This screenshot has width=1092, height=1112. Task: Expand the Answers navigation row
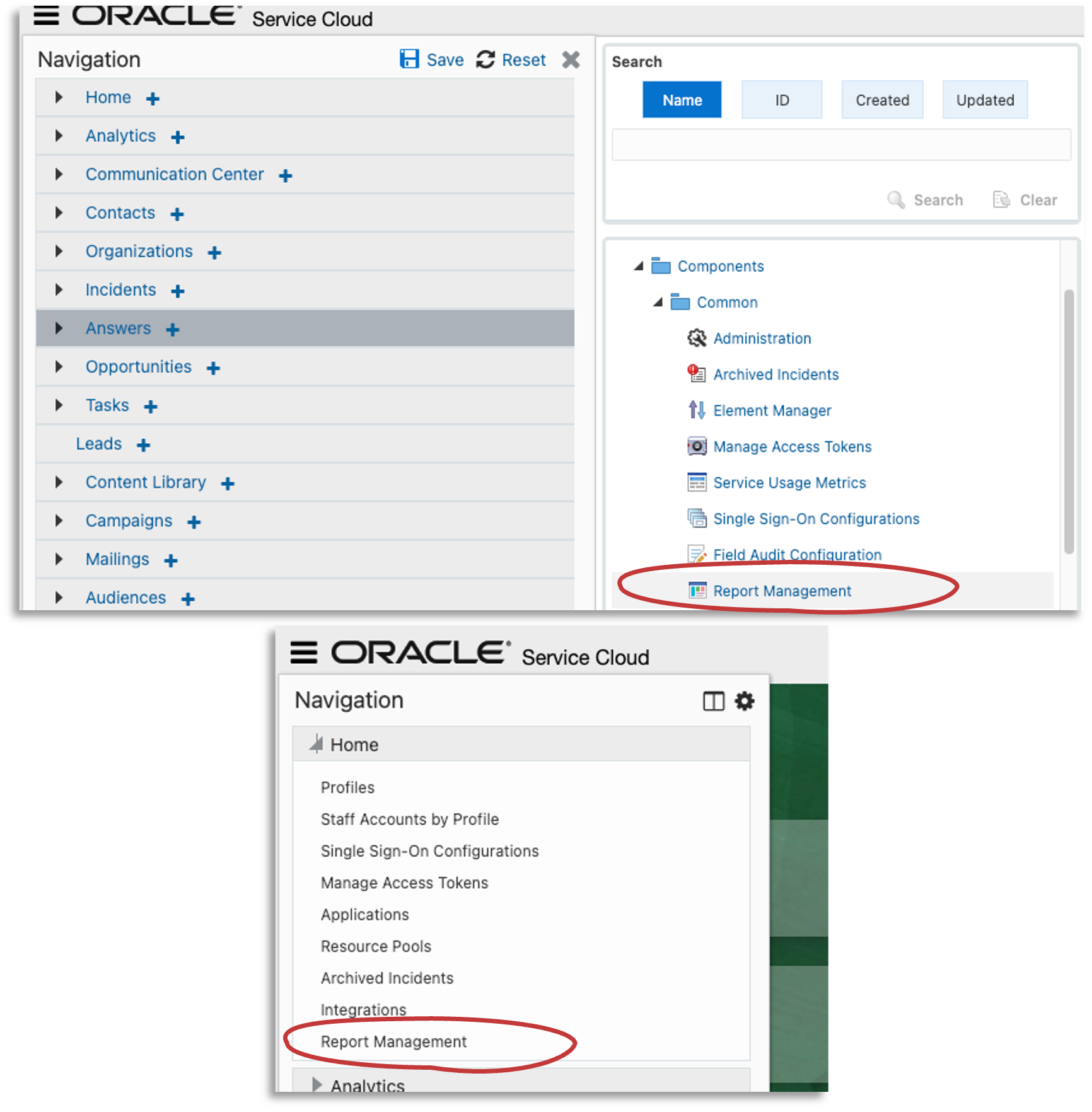click(x=59, y=328)
